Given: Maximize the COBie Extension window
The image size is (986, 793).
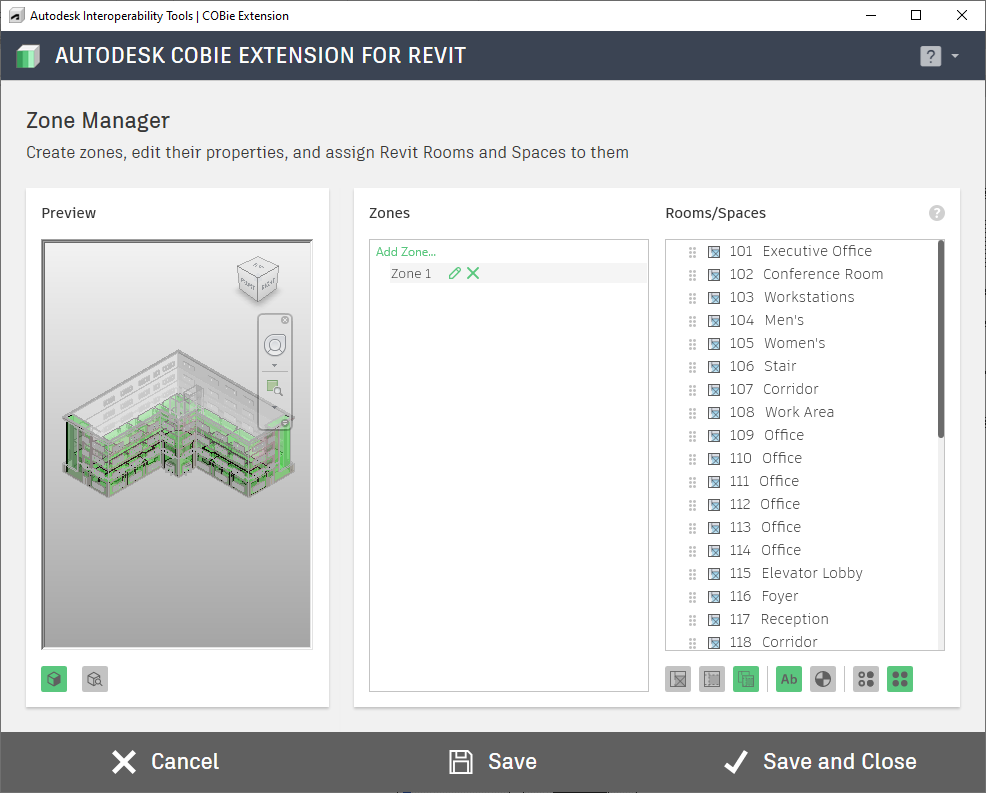Looking at the screenshot, I should (x=916, y=15).
